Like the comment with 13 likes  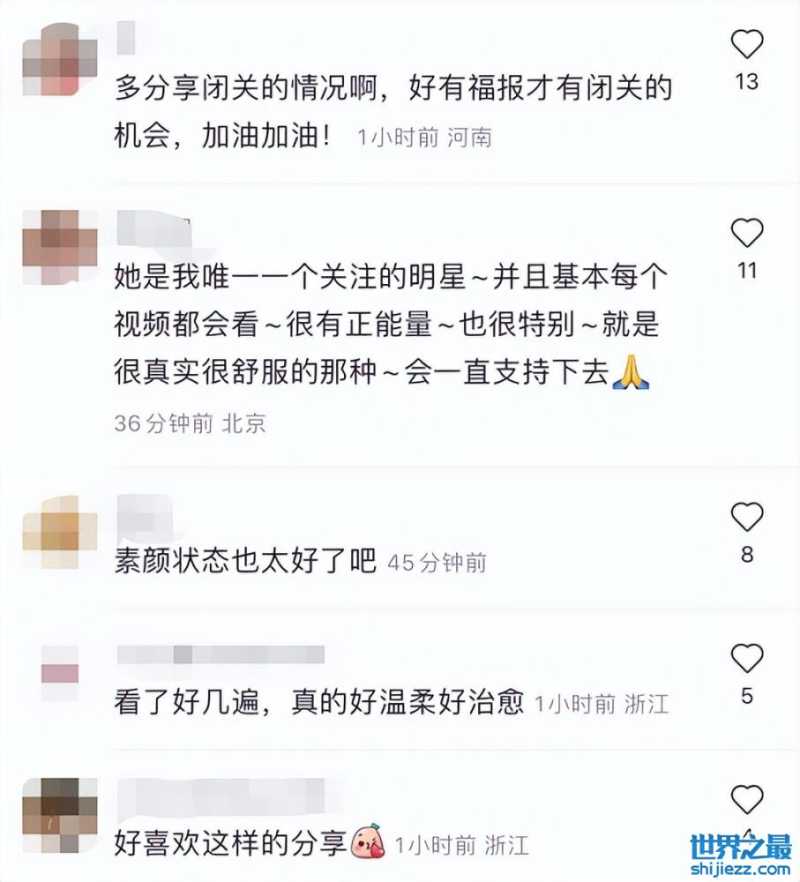point(747,44)
